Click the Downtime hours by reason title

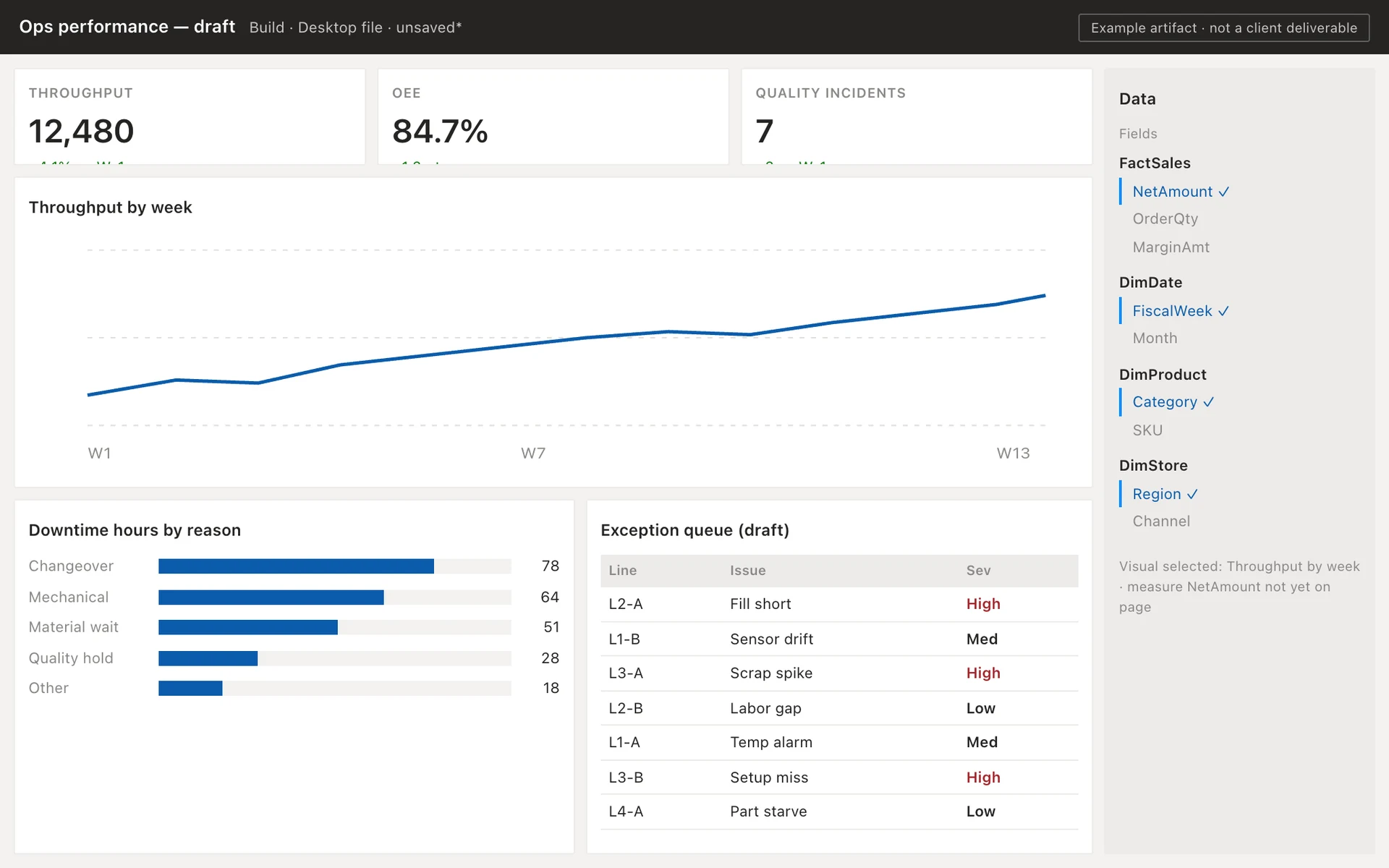coord(135,530)
